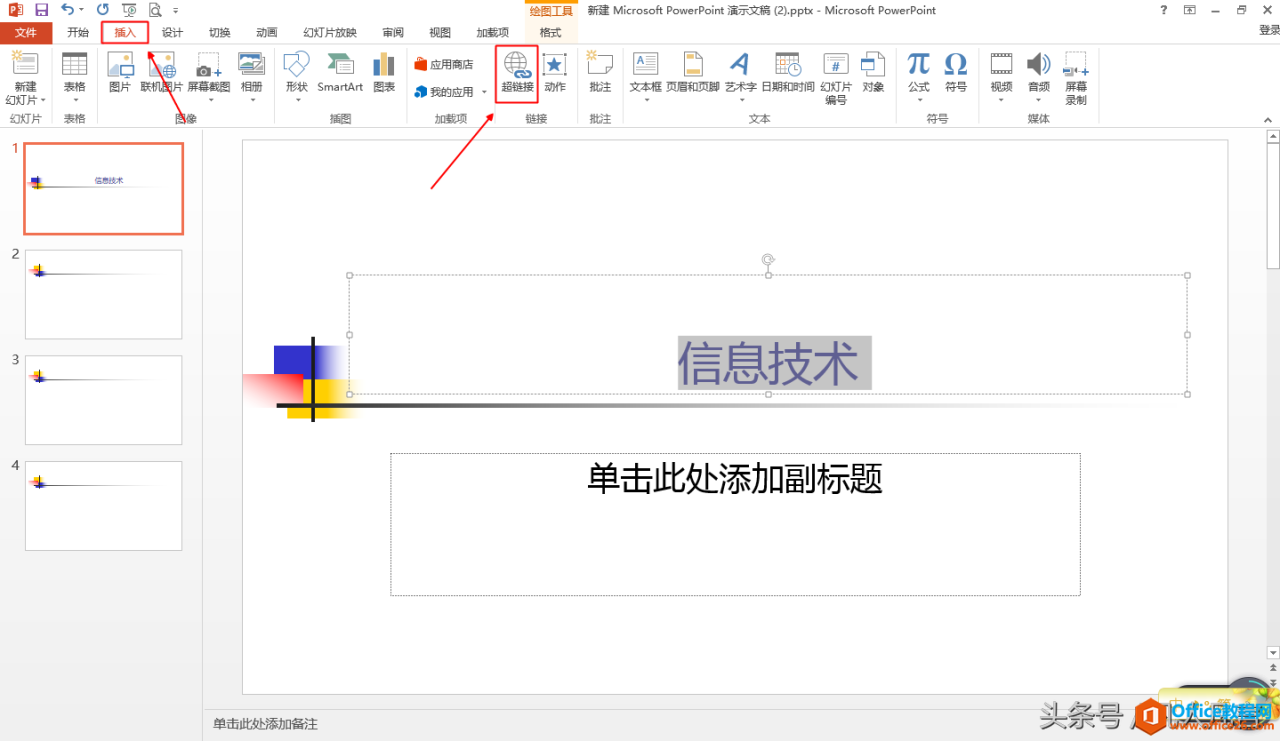The height and width of the screenshot is (741, 1280).
Task: Switch to the 格式 Format tab
Action: click(550, 33)
